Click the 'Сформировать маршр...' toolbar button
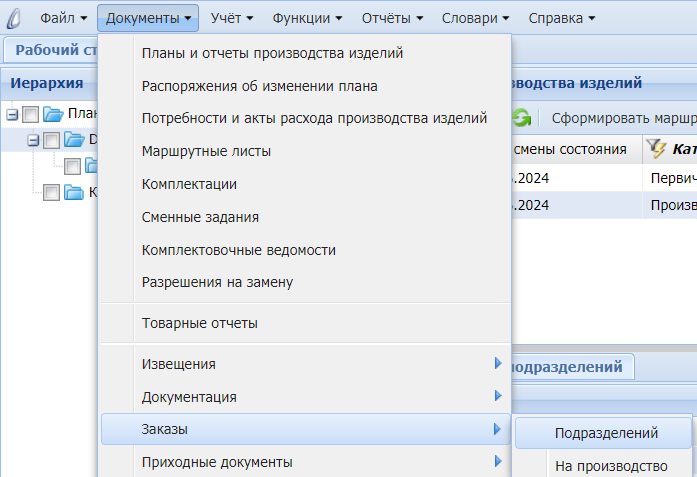Screen dimensions: 697x477 [622, 118]
